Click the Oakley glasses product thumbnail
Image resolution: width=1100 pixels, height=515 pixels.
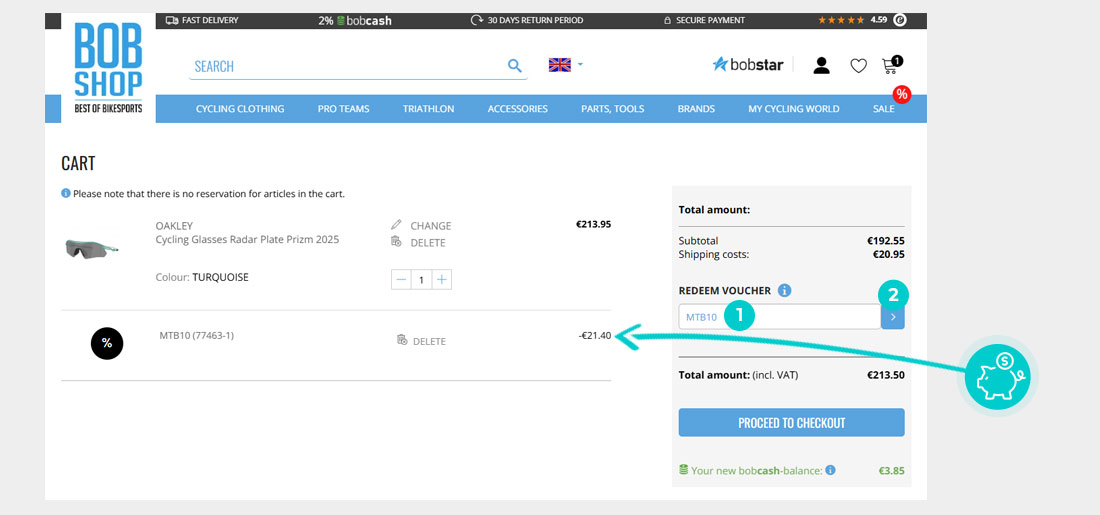(92, 248)
